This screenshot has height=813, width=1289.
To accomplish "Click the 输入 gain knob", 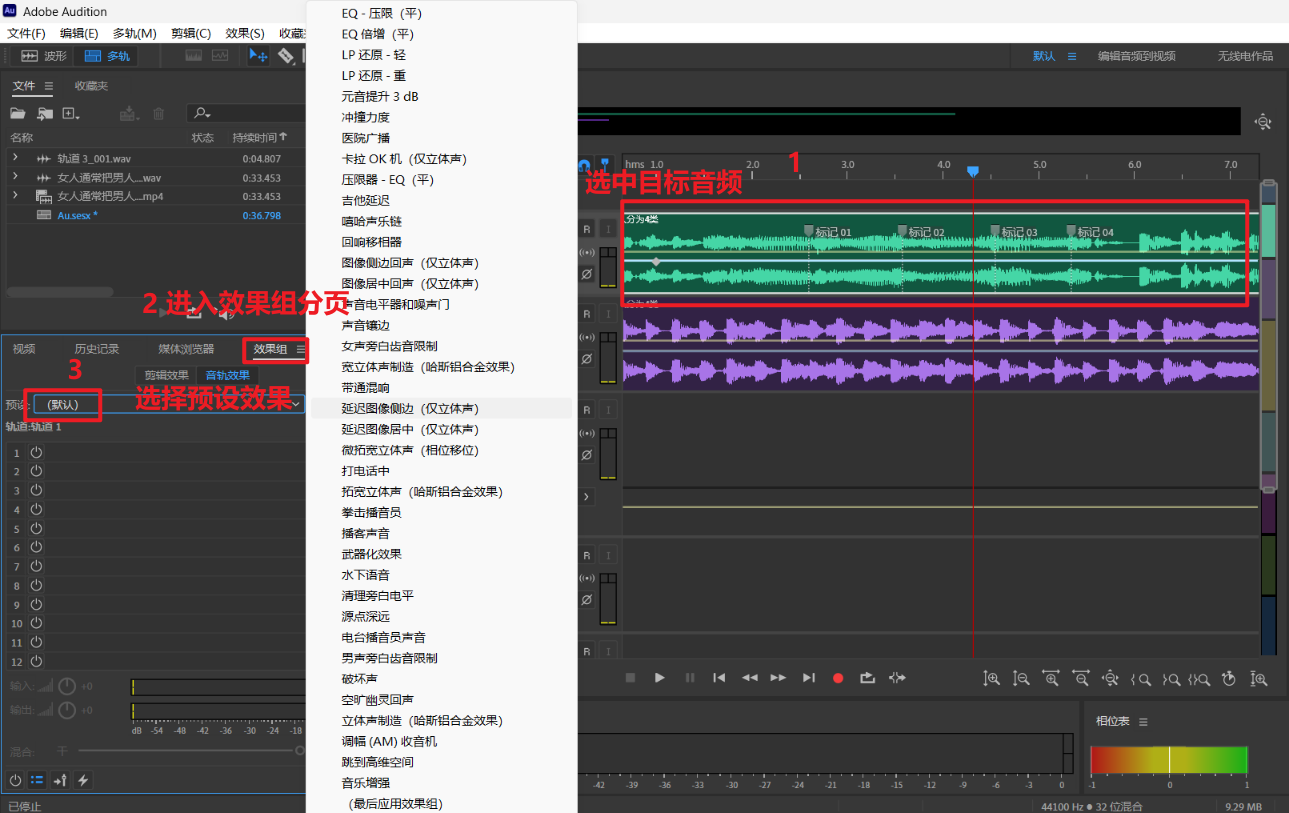I will [67, 686].
